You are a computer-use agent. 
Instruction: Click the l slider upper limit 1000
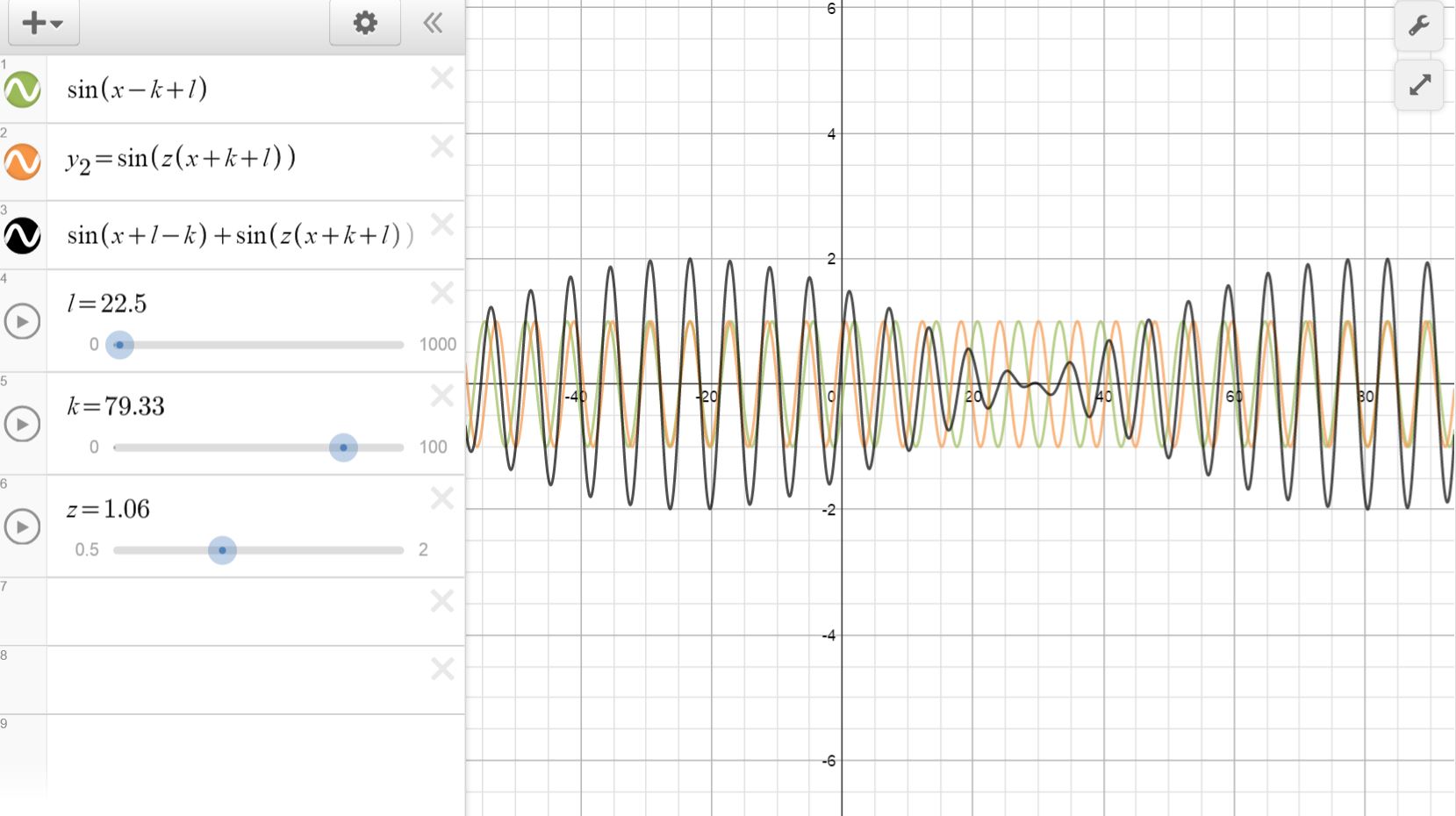pyautogui.click(x=438, y=345)
